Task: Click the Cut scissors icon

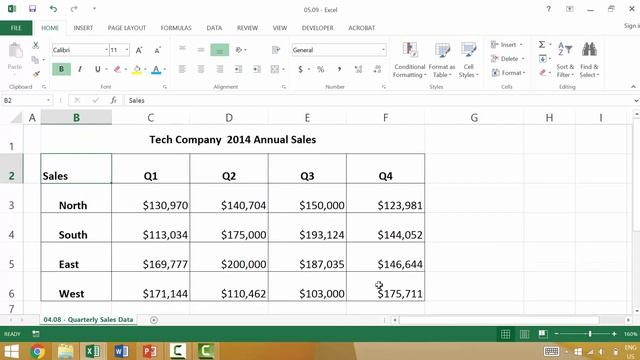Action: [x=36, y=45]
